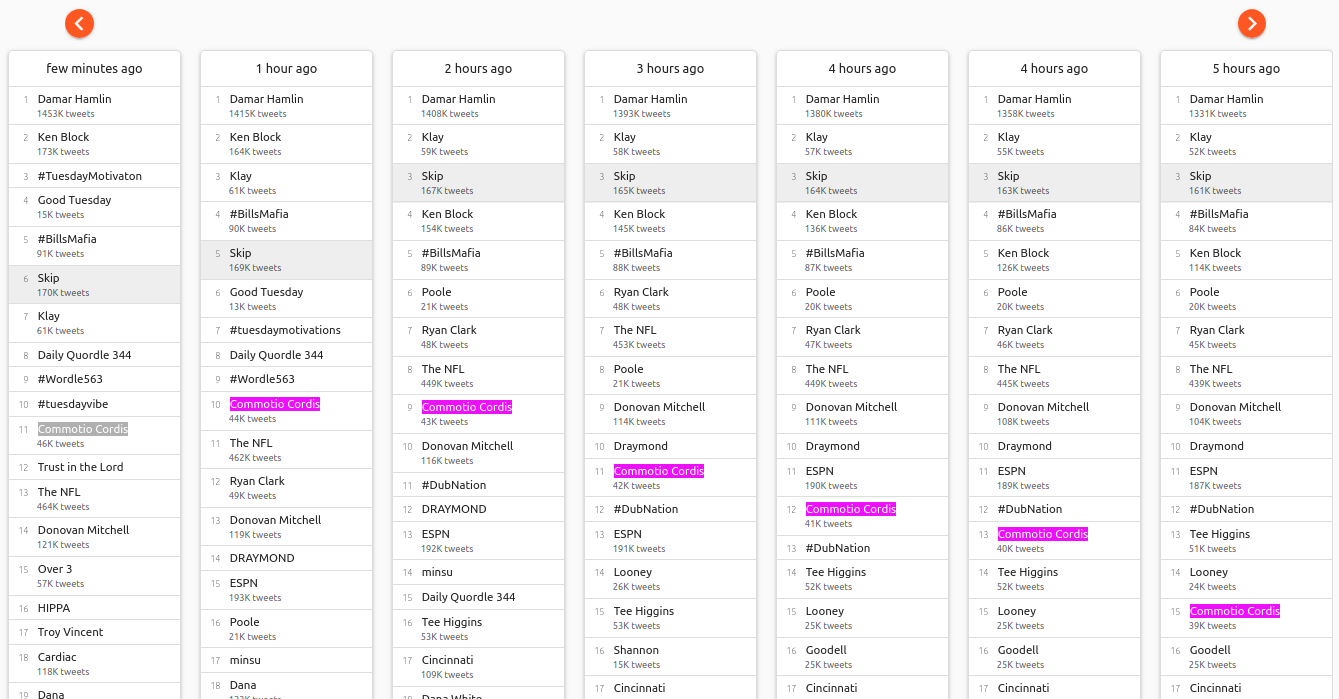This screenshot has height=699, width=1339.
Task: Select Commotio Cordis with 42K tweets
Action: 671,478
